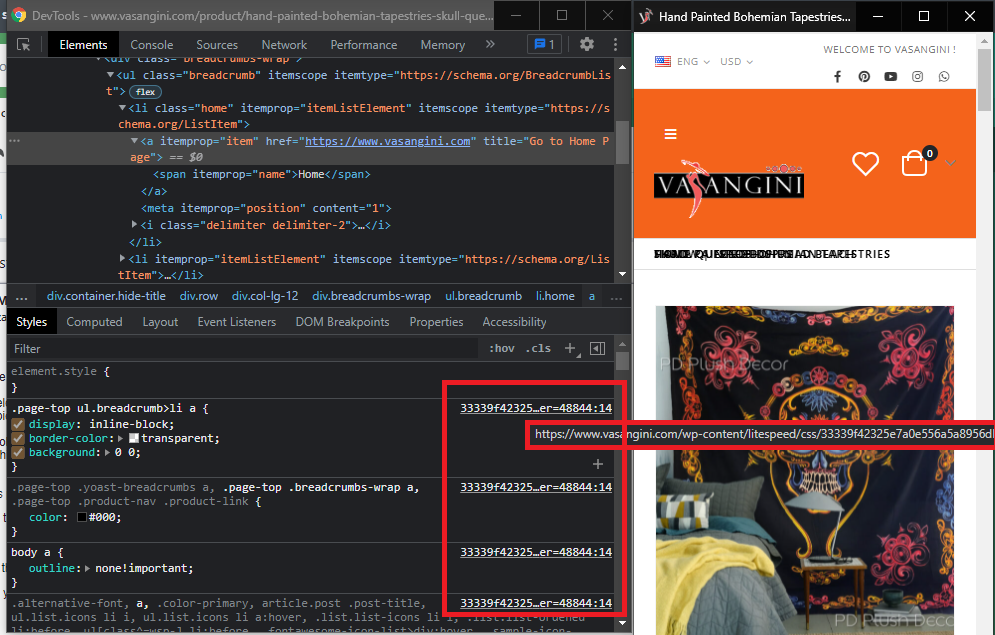
Task: Open stylesheet link for body a rule
Action: [536, 552]
